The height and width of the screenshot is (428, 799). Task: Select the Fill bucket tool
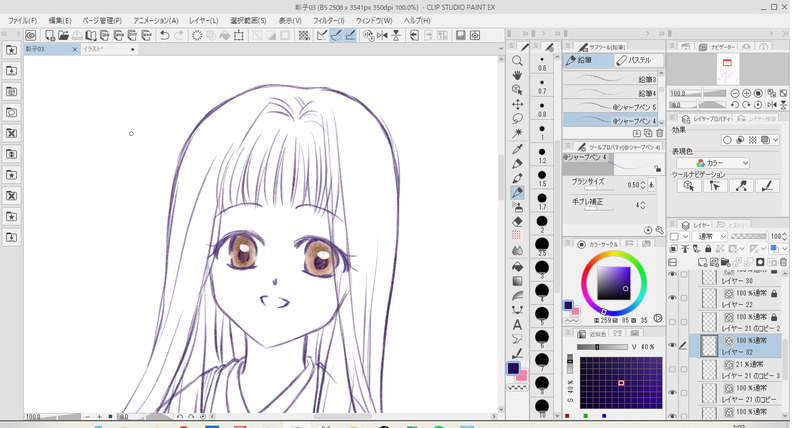(x=517, y=267)
